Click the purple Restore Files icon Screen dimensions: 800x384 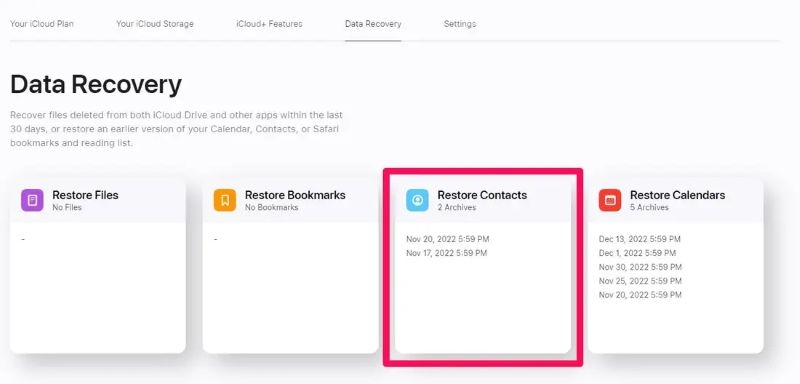click(x=32, y=200)
